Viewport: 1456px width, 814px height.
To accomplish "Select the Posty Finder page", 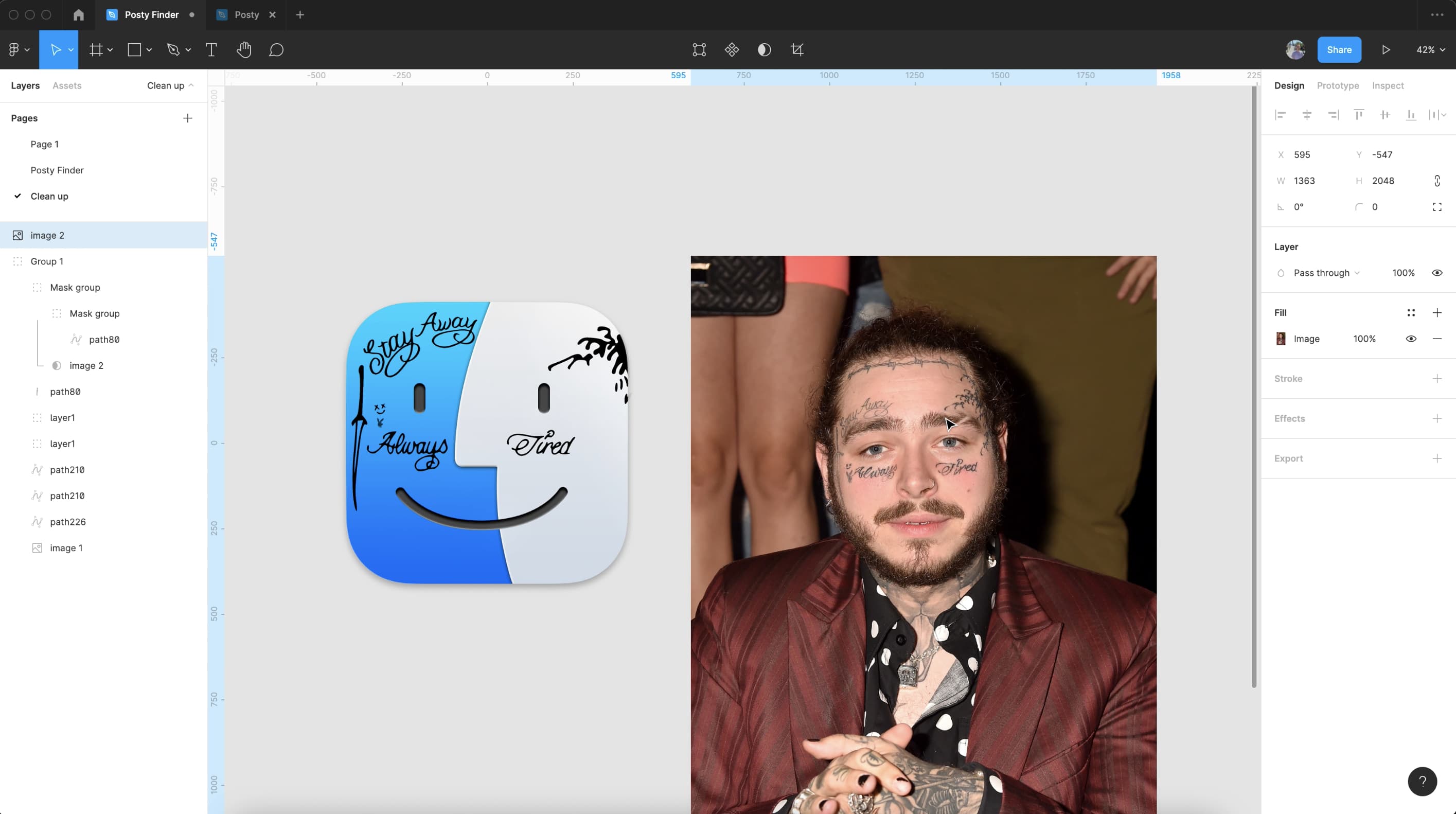I will coord(57,170).
